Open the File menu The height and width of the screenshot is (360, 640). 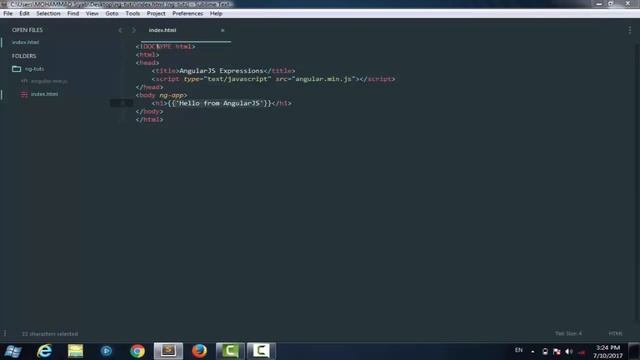click(8, 13)
